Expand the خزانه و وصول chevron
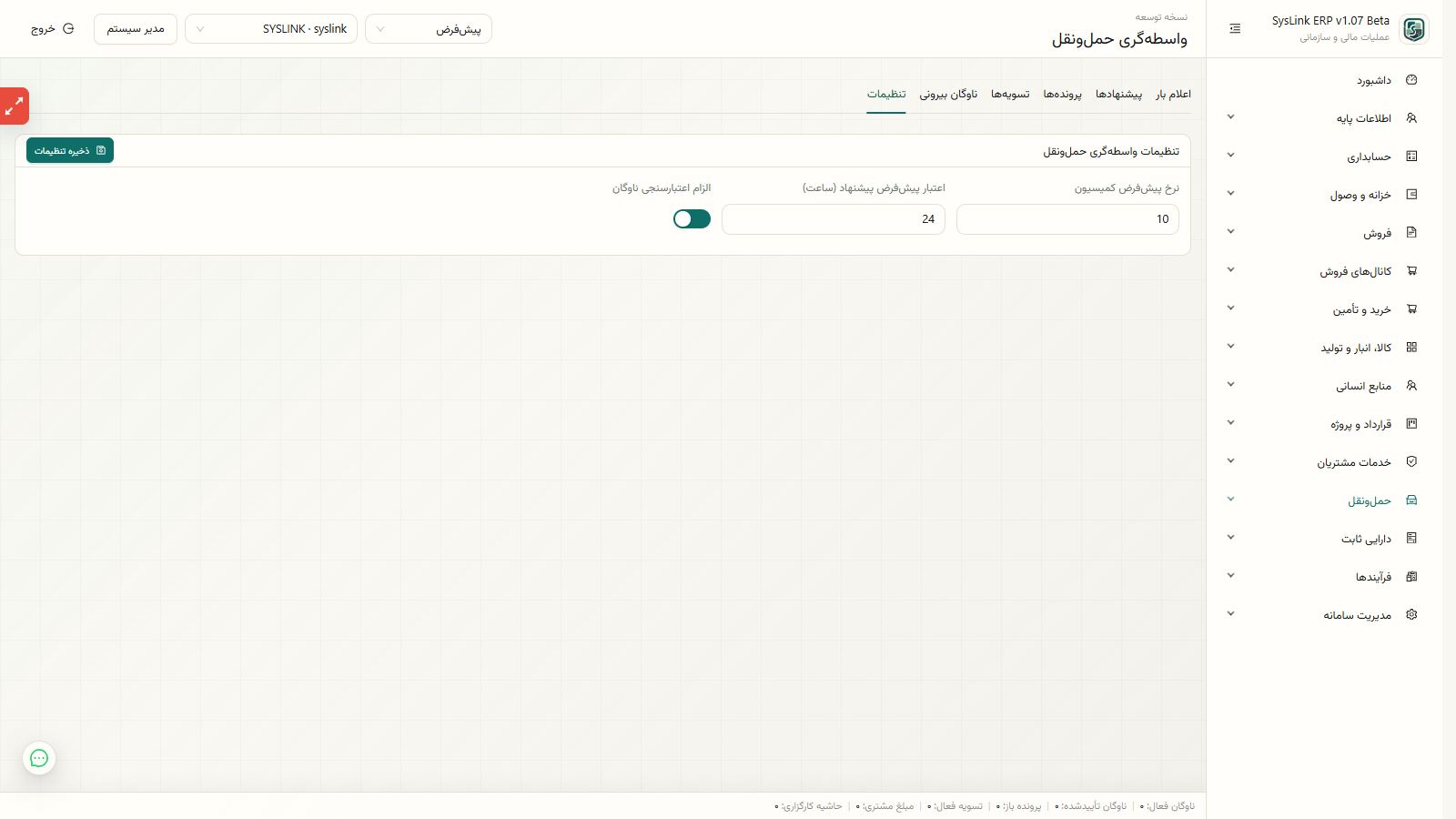This screenshot has width=1456, height=819. (x=1230, y=194)
